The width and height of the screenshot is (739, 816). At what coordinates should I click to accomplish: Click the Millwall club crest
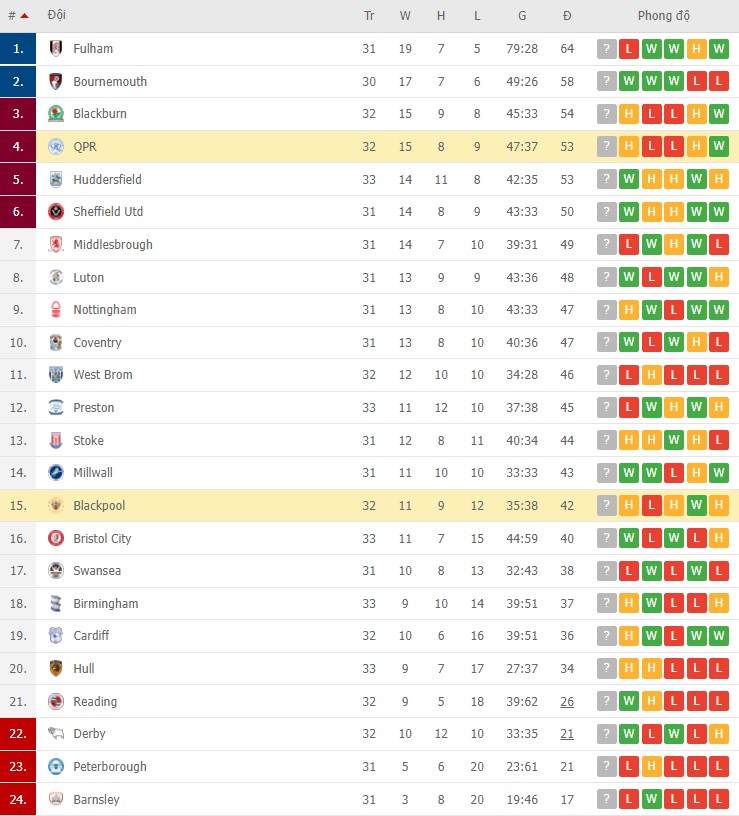click(55, 472)
